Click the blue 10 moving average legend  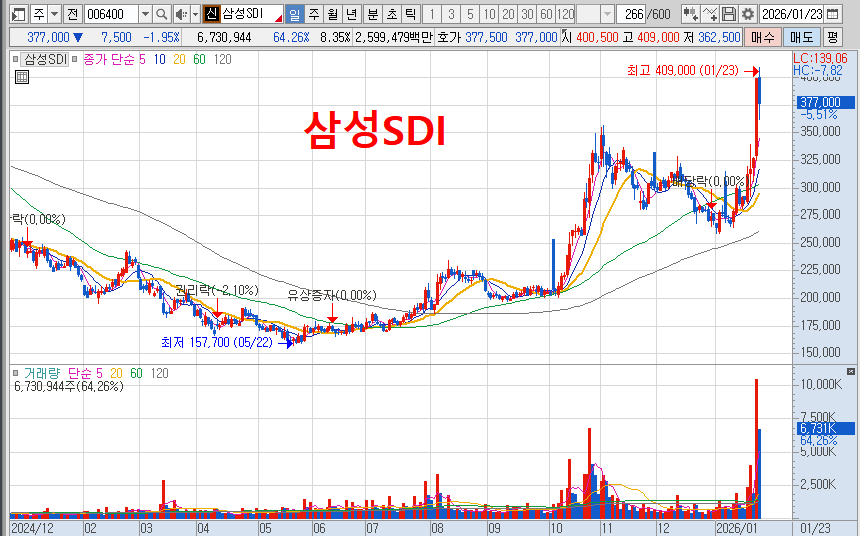[160, 59]
